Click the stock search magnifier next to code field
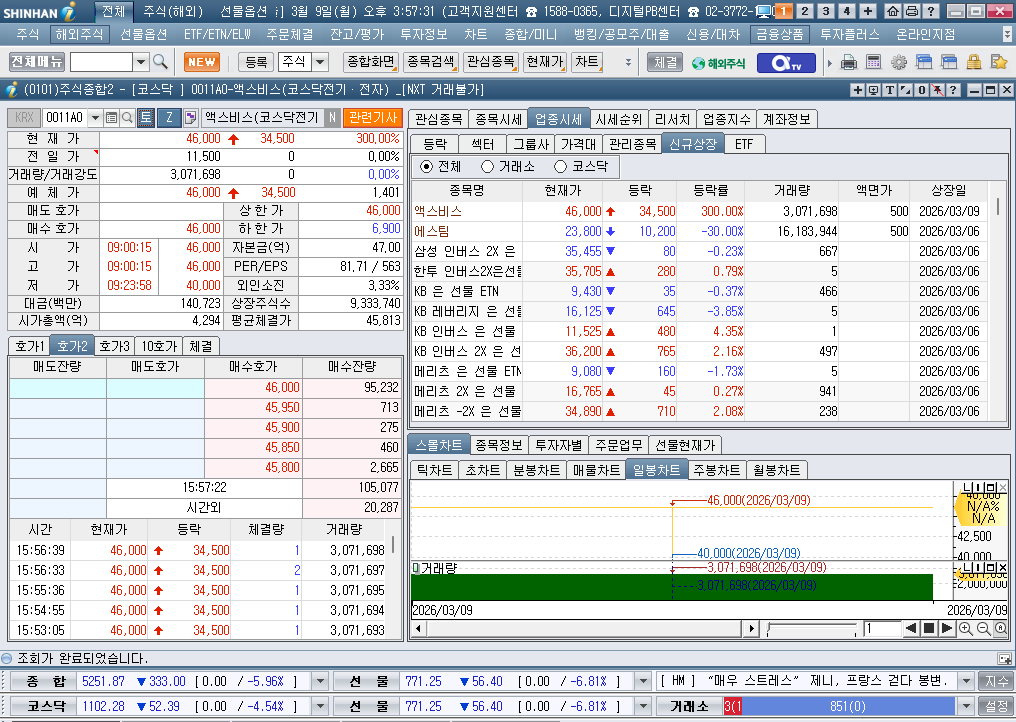The image size is (1016, 722). pos(128,117)
